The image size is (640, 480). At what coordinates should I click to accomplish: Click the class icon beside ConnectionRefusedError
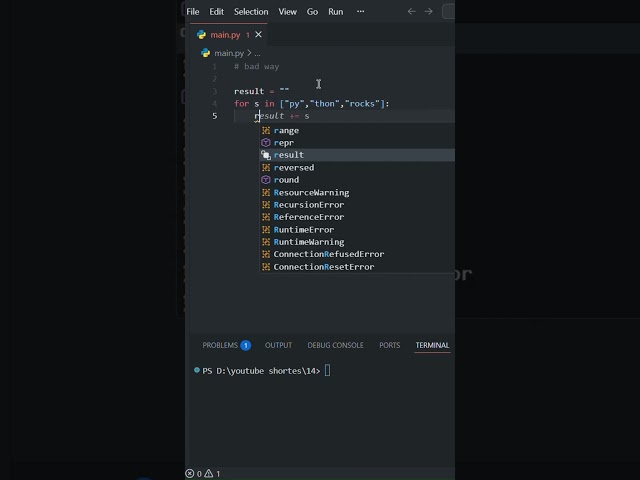tap(266, 254)
